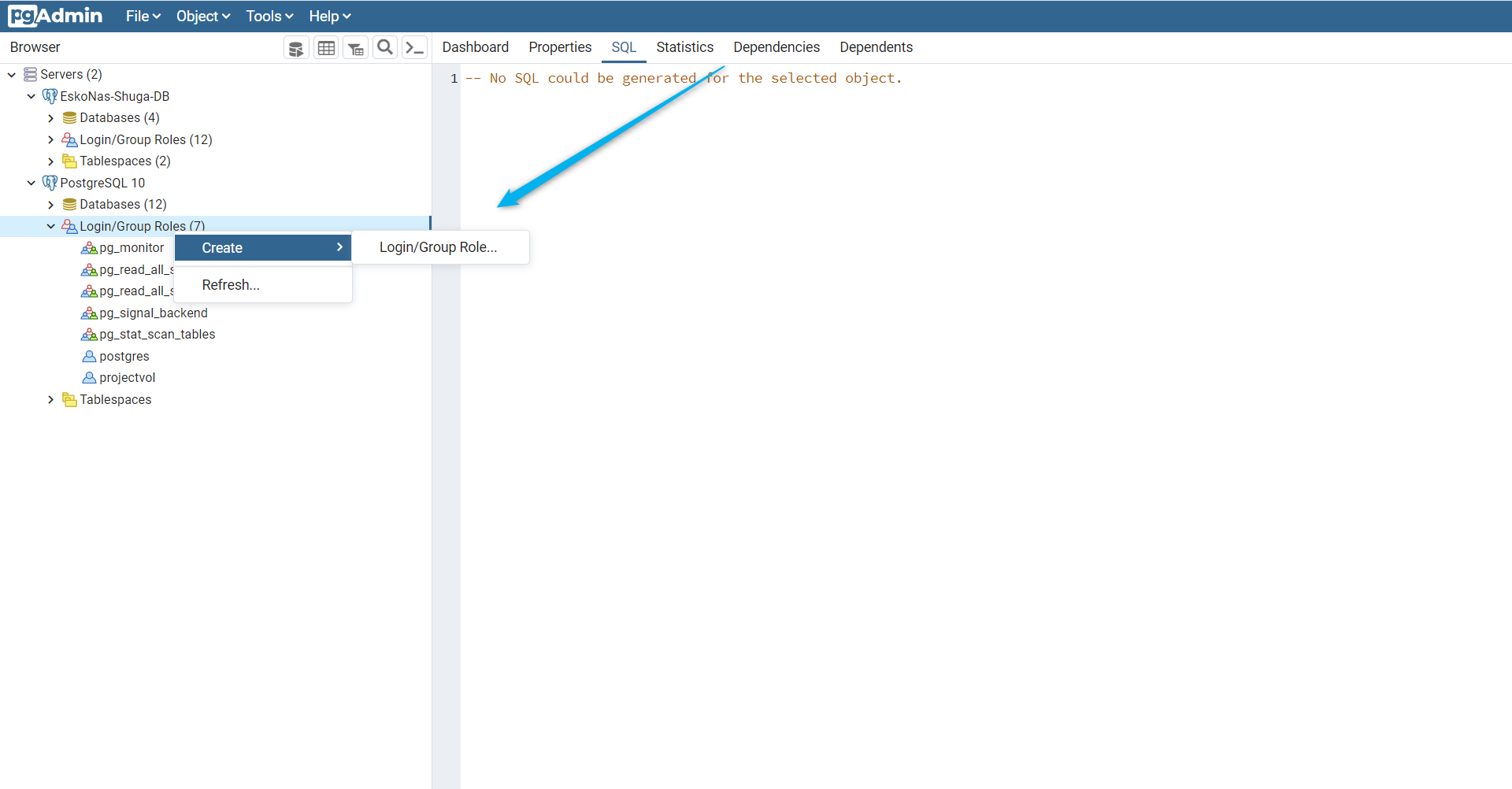Choose Refresh... in the context menu
Viewport: 1512px width, 789px height.
pyautogui.click(x=263, y=285)
